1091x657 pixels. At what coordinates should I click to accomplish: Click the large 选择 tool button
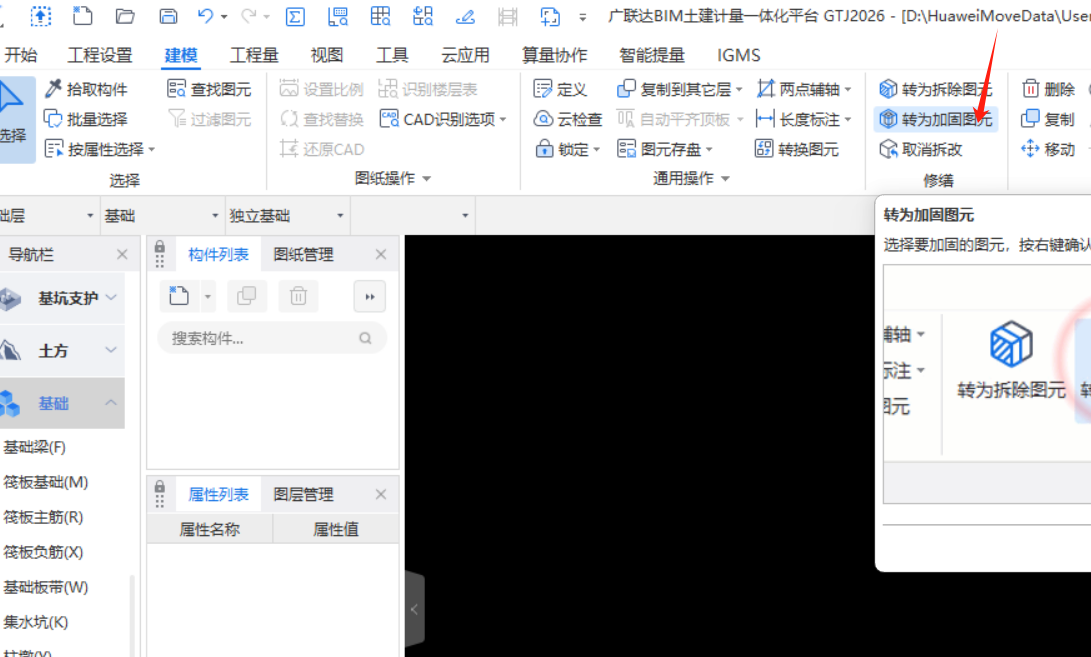pyautogui.click(x=12, y=119)
